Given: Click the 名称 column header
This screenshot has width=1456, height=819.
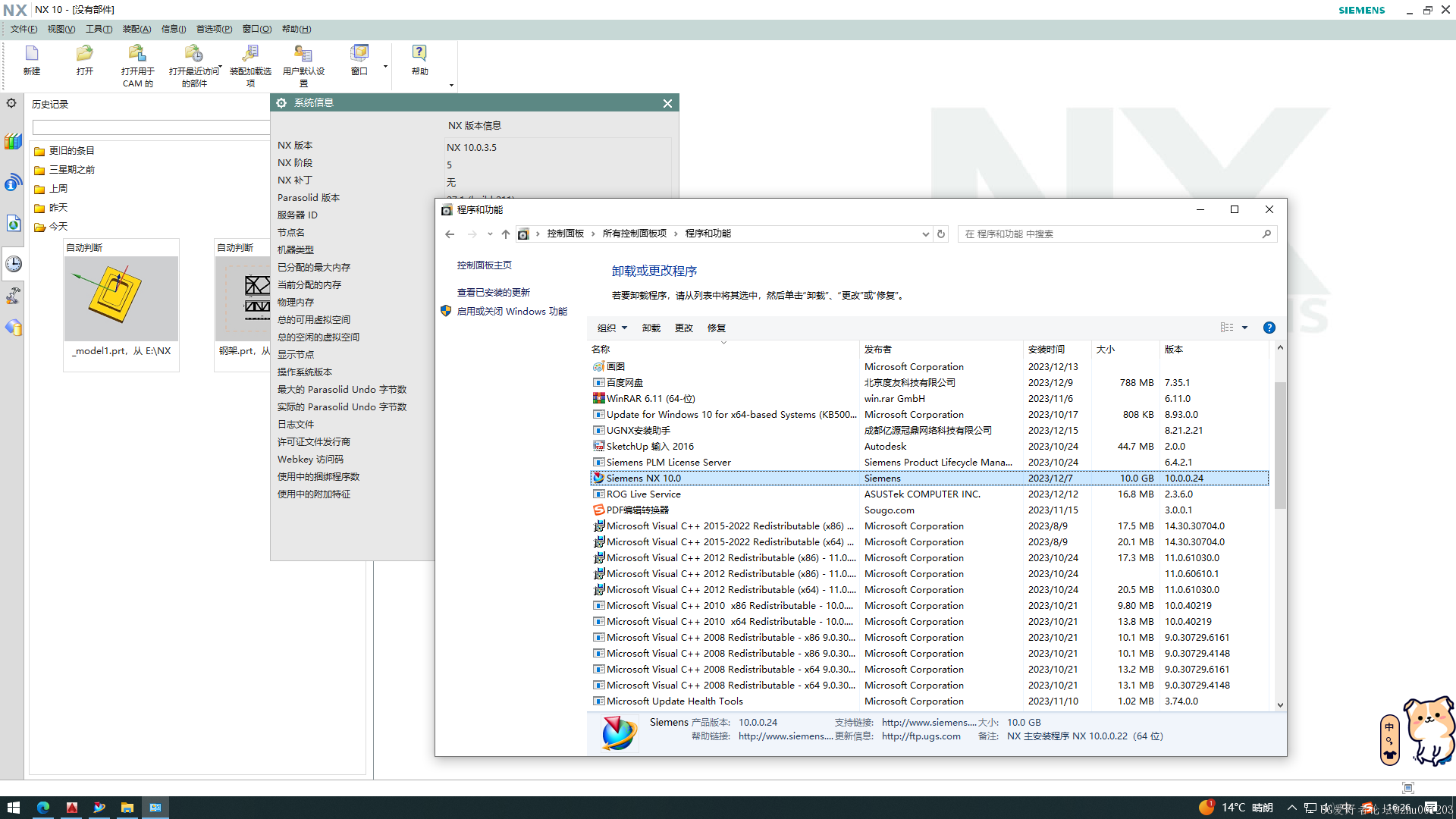Looking at the screenshot, I should click(723, 350).
